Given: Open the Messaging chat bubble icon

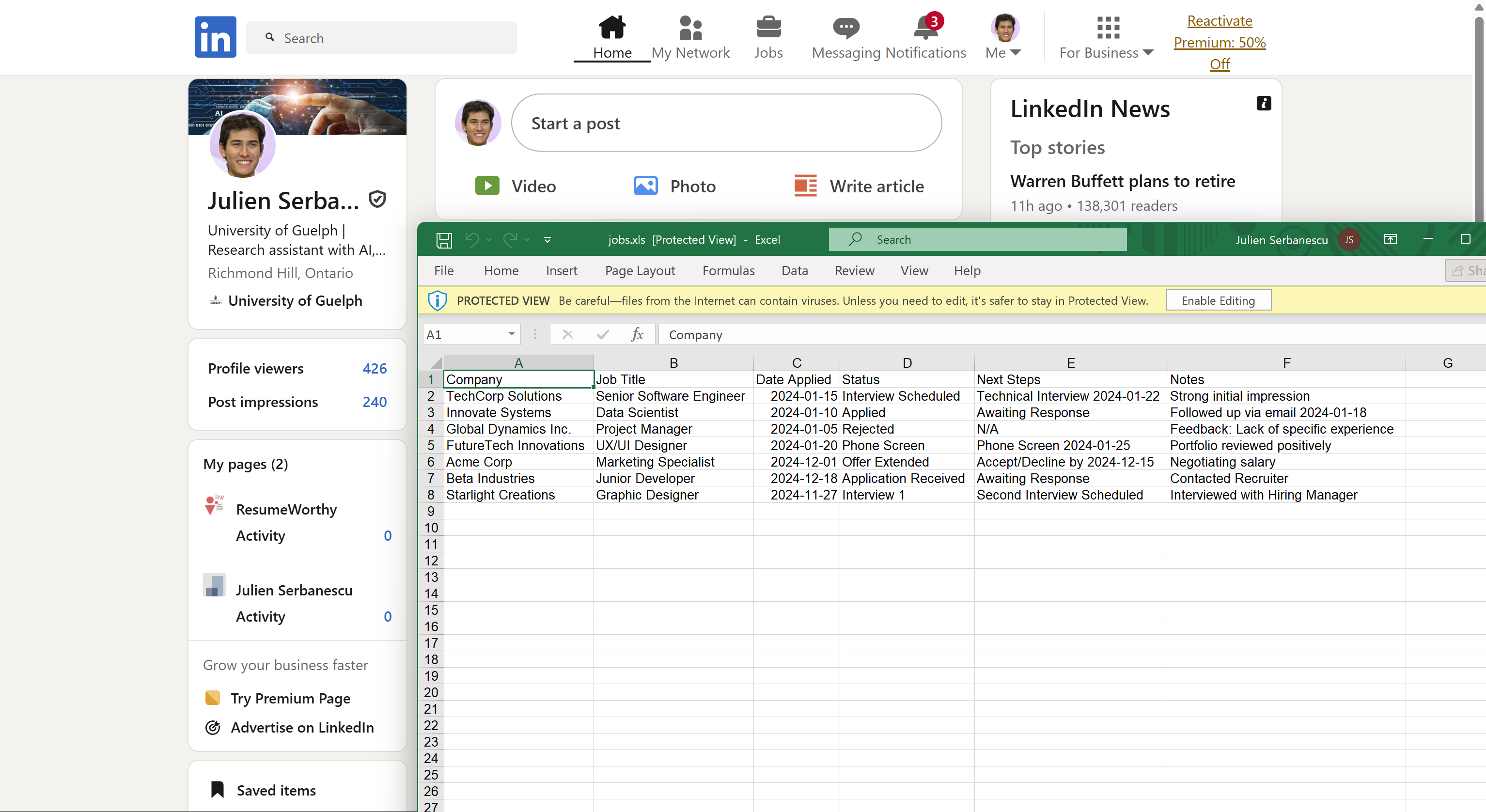Looking at the screenshot, I should [845, 27].
